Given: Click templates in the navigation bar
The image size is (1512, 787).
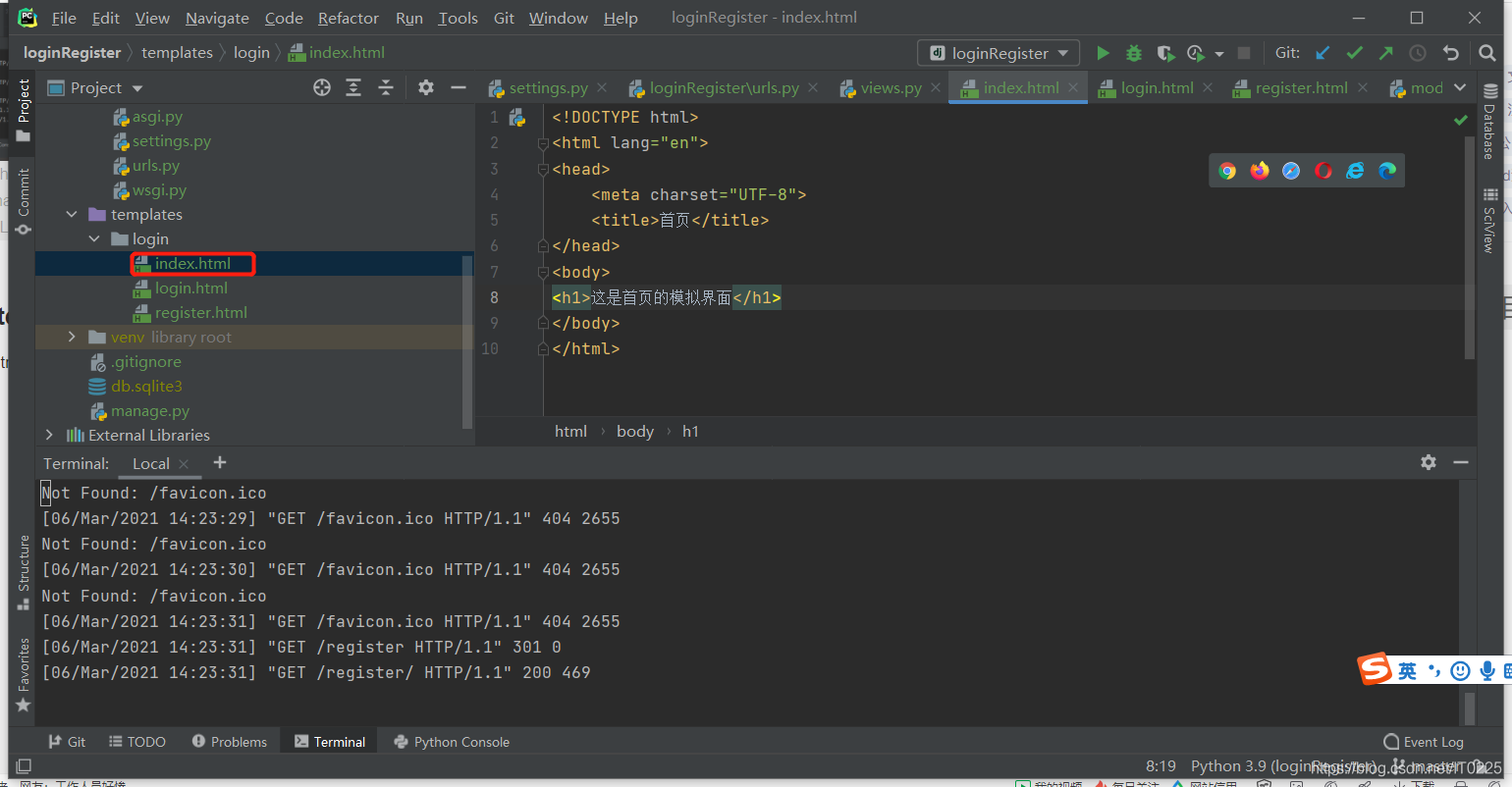Looking at the screenshot, I should 177,52.
